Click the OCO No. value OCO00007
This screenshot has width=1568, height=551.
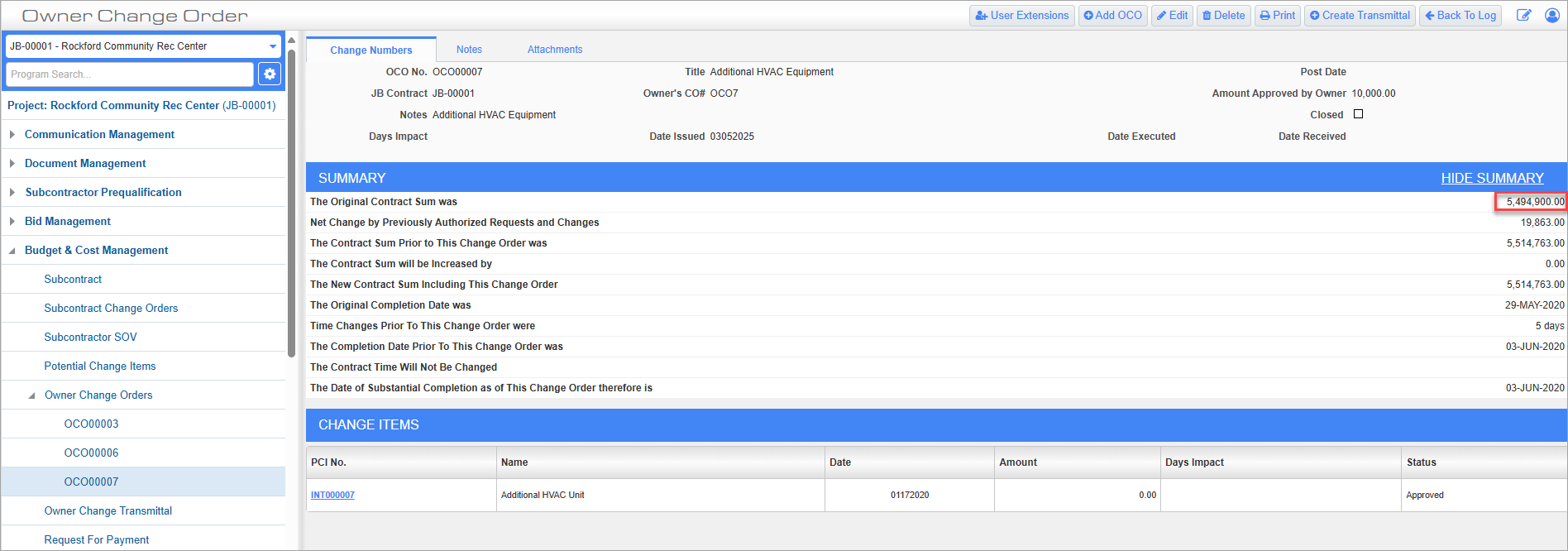(457, 72)
